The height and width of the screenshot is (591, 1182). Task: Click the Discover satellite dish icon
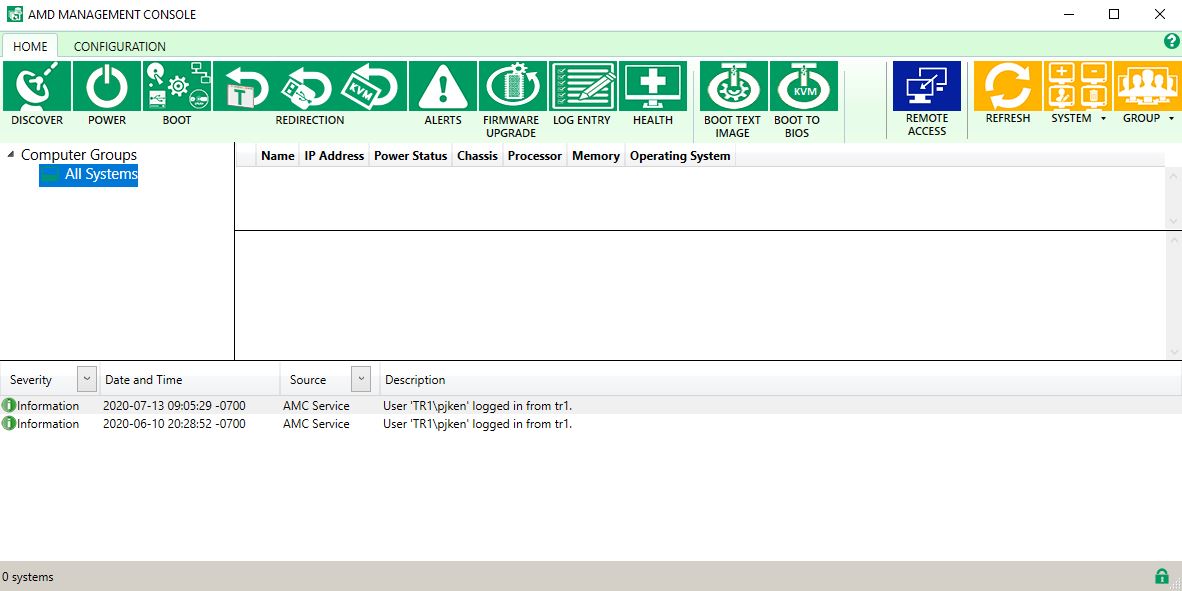(37, 86)
